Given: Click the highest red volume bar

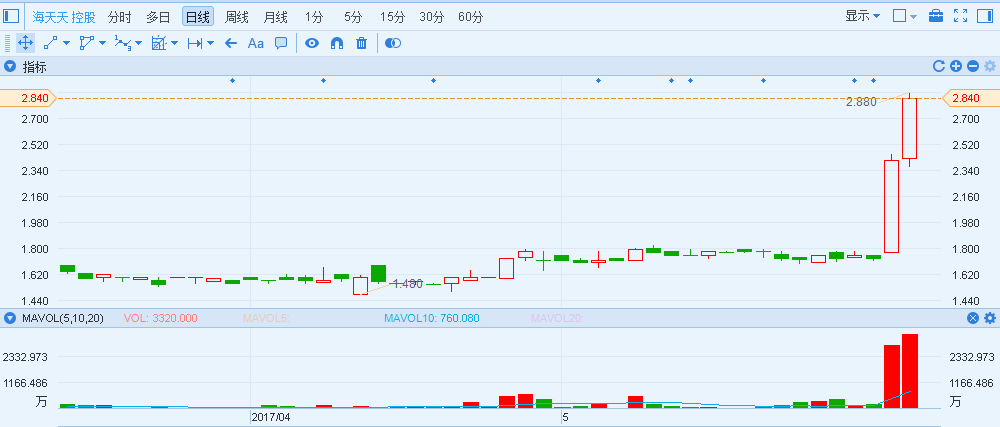Looking at the screenshot, I should click(x=909, y=371).
